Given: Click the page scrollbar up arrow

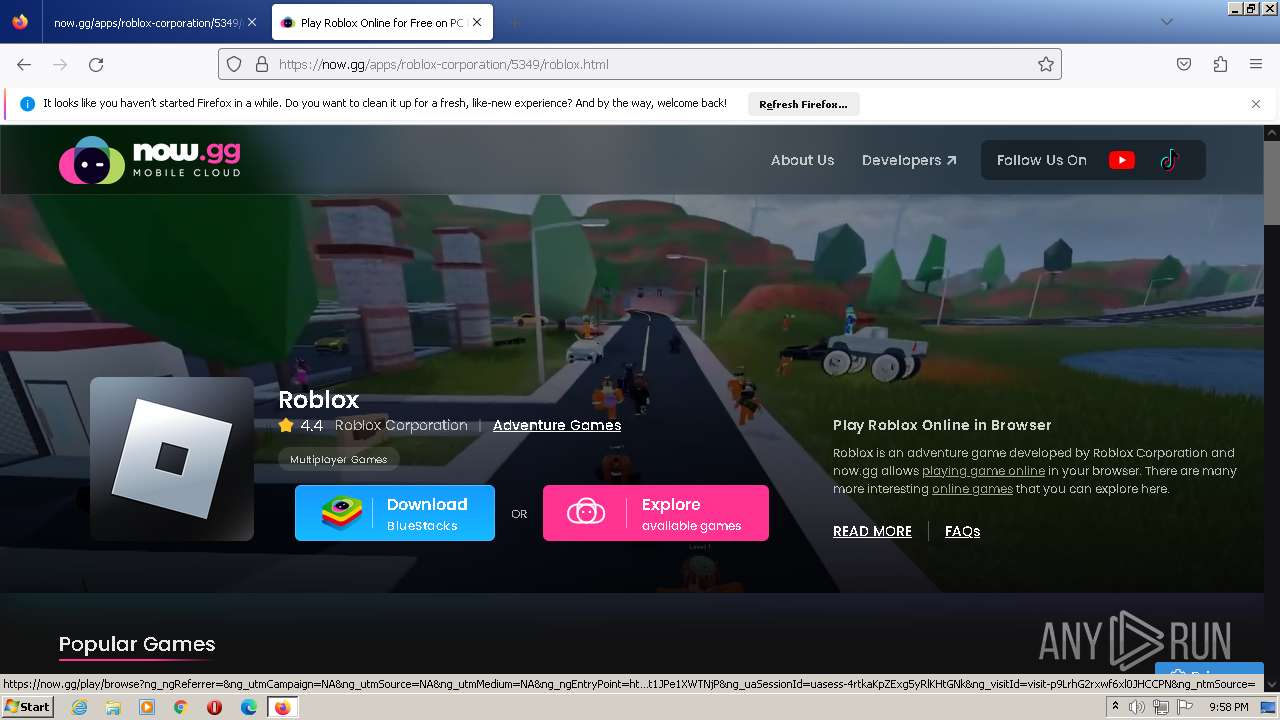Looking at the screenshot, I should click(x=1272, y=132).
